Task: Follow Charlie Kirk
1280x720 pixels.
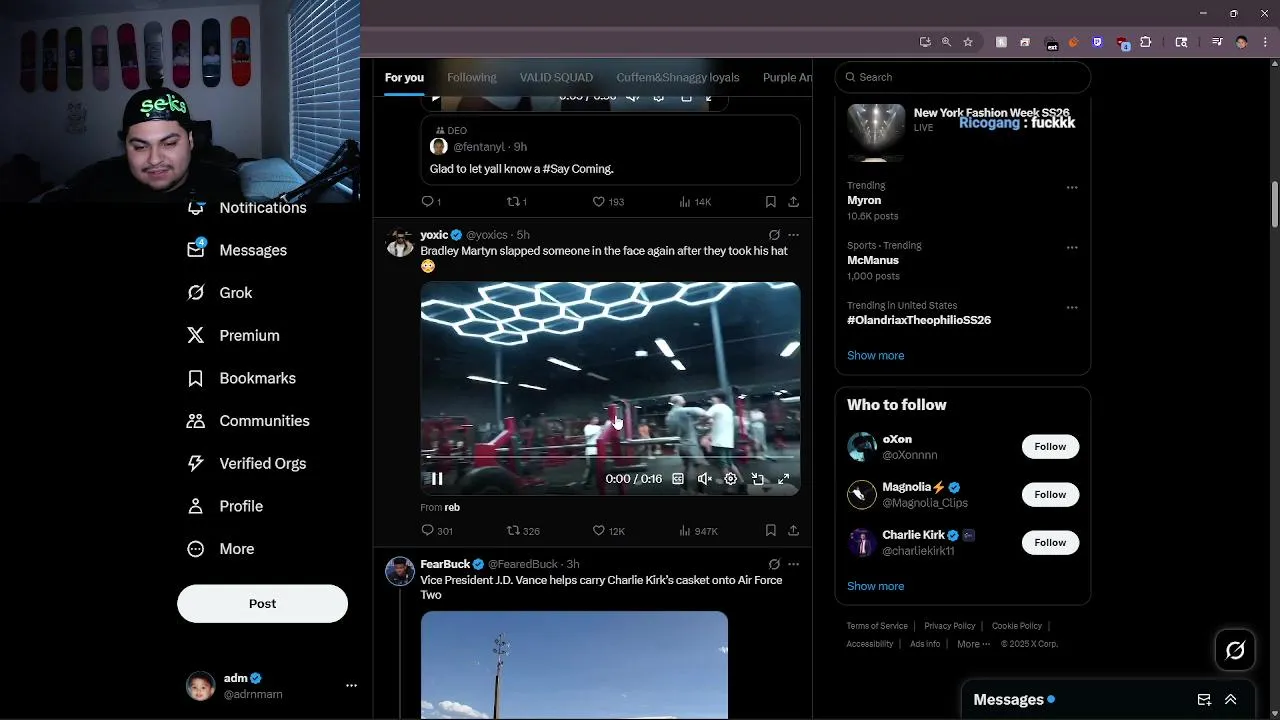Action: pos(1050,543)
